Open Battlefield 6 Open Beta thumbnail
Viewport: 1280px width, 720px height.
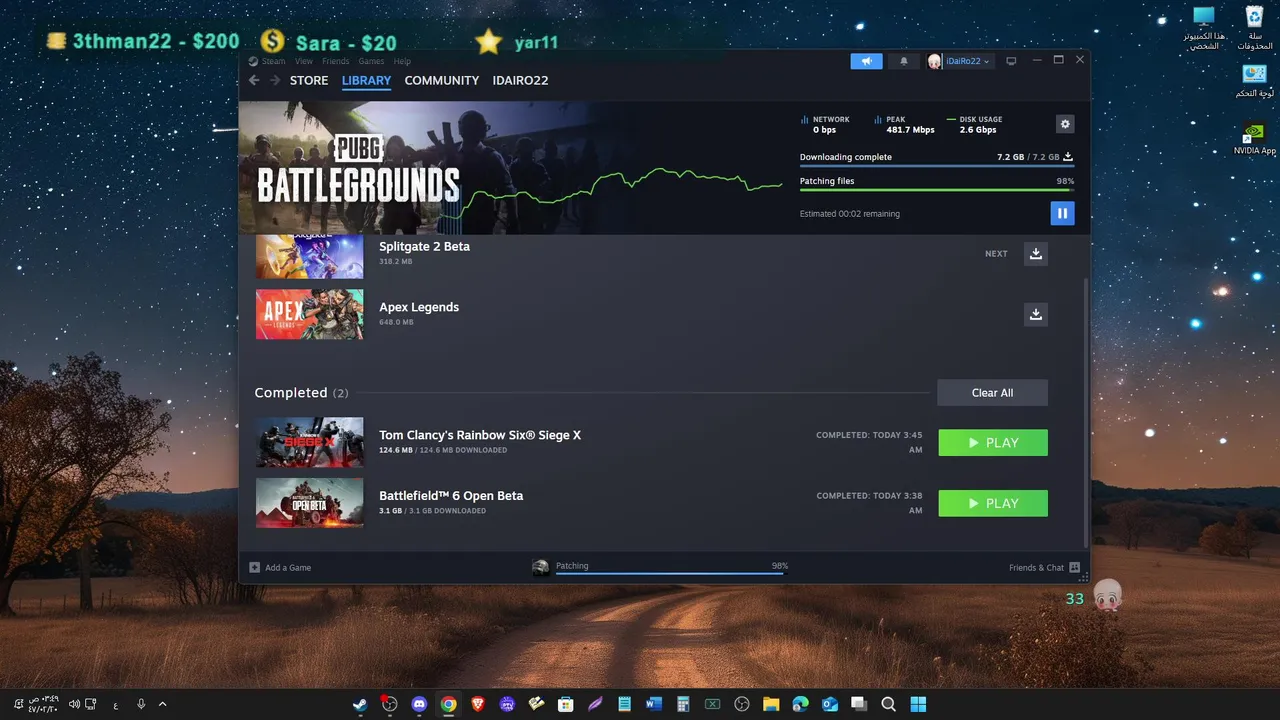(309, 502)
